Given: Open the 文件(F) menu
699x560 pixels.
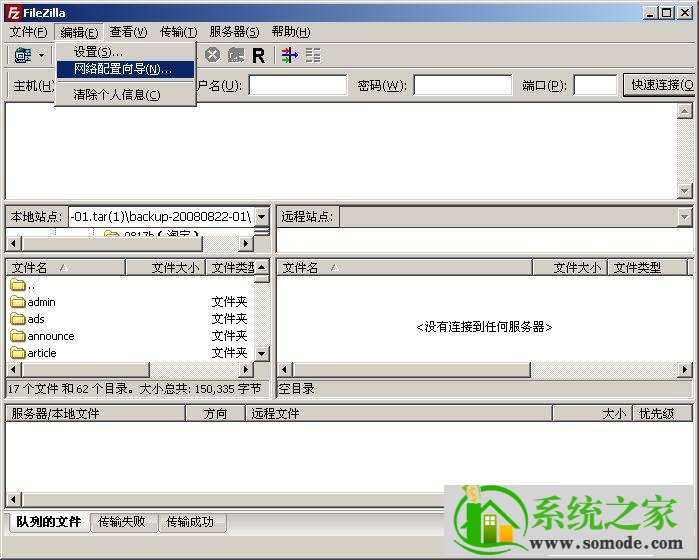Looking at the screenshot, I should [28, 32].
